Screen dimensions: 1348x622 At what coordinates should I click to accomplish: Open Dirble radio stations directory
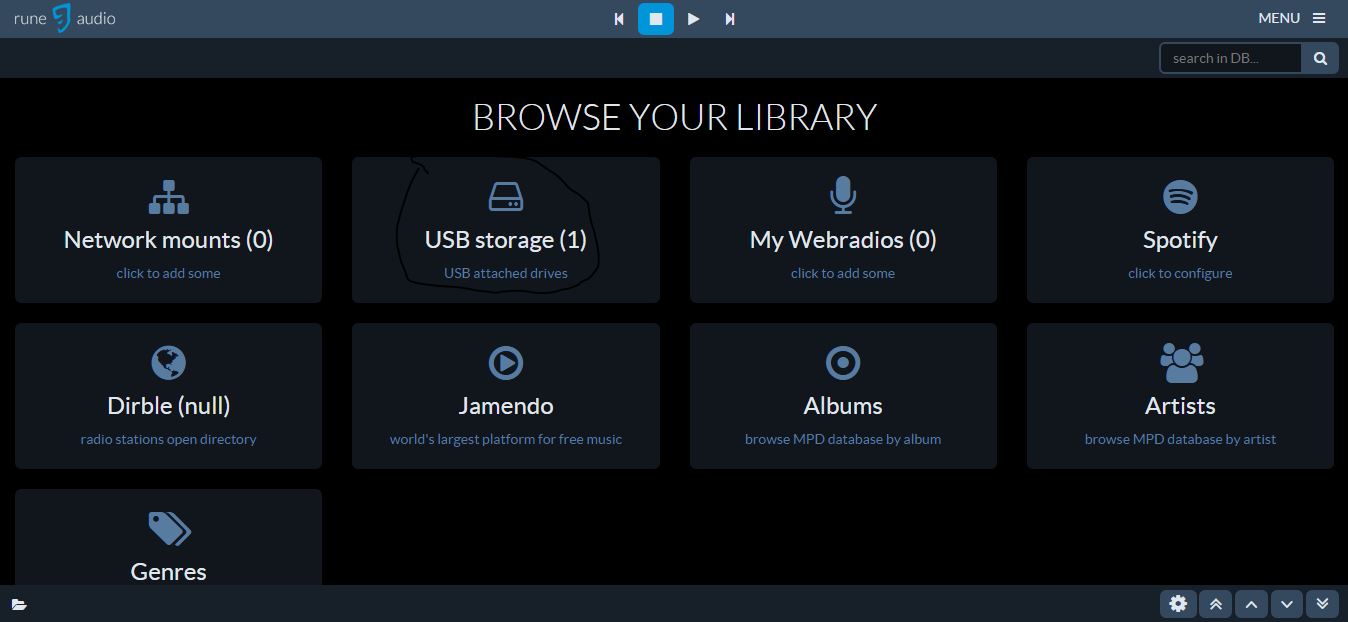click(168, 396)
